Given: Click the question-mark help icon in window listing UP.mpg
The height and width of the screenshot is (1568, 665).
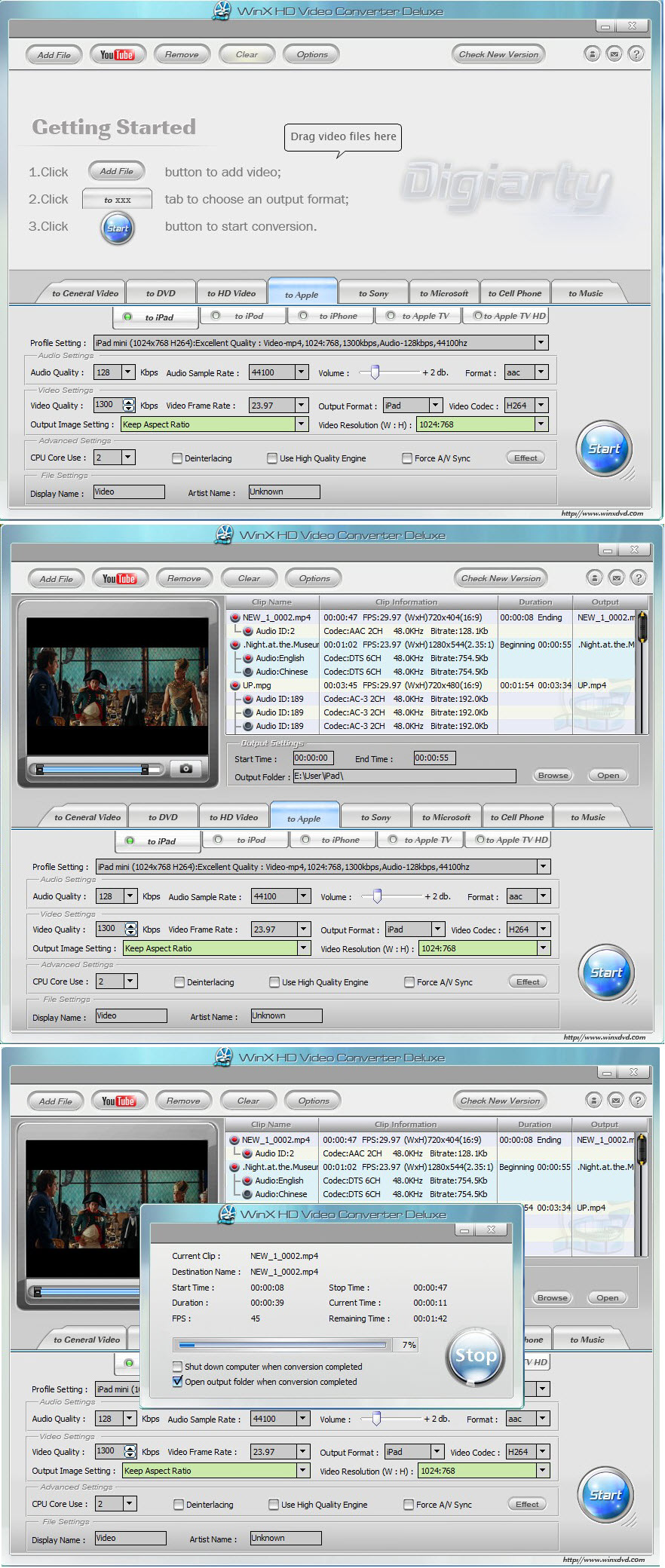Looking at the screenshot, I should point(639,578).
